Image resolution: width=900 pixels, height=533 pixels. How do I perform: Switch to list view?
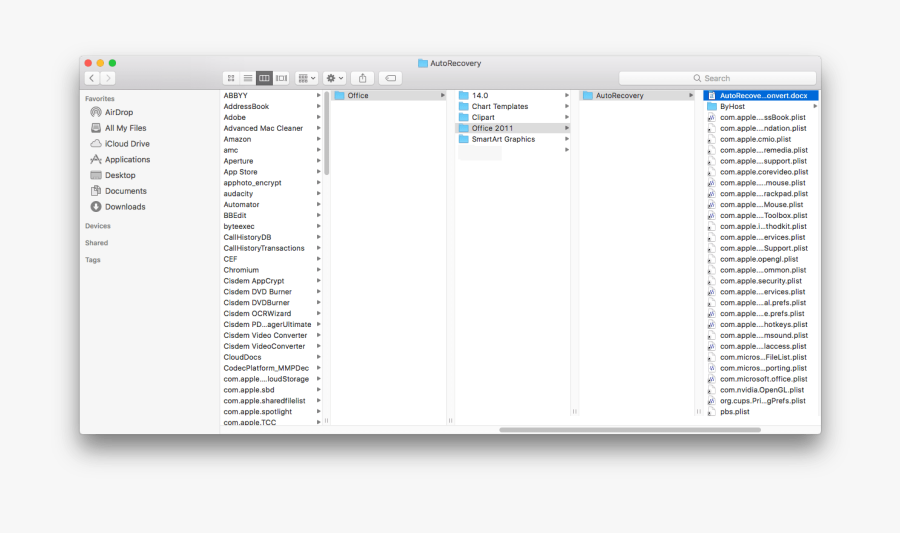coord(247,78)
